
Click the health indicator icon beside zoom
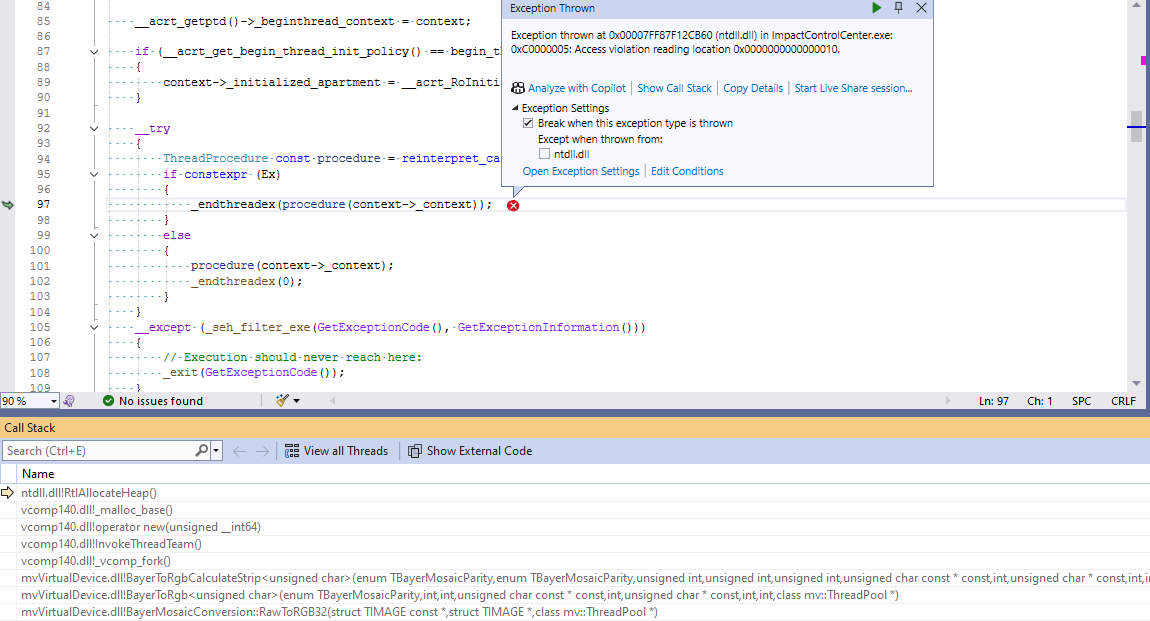coord(69,401)
